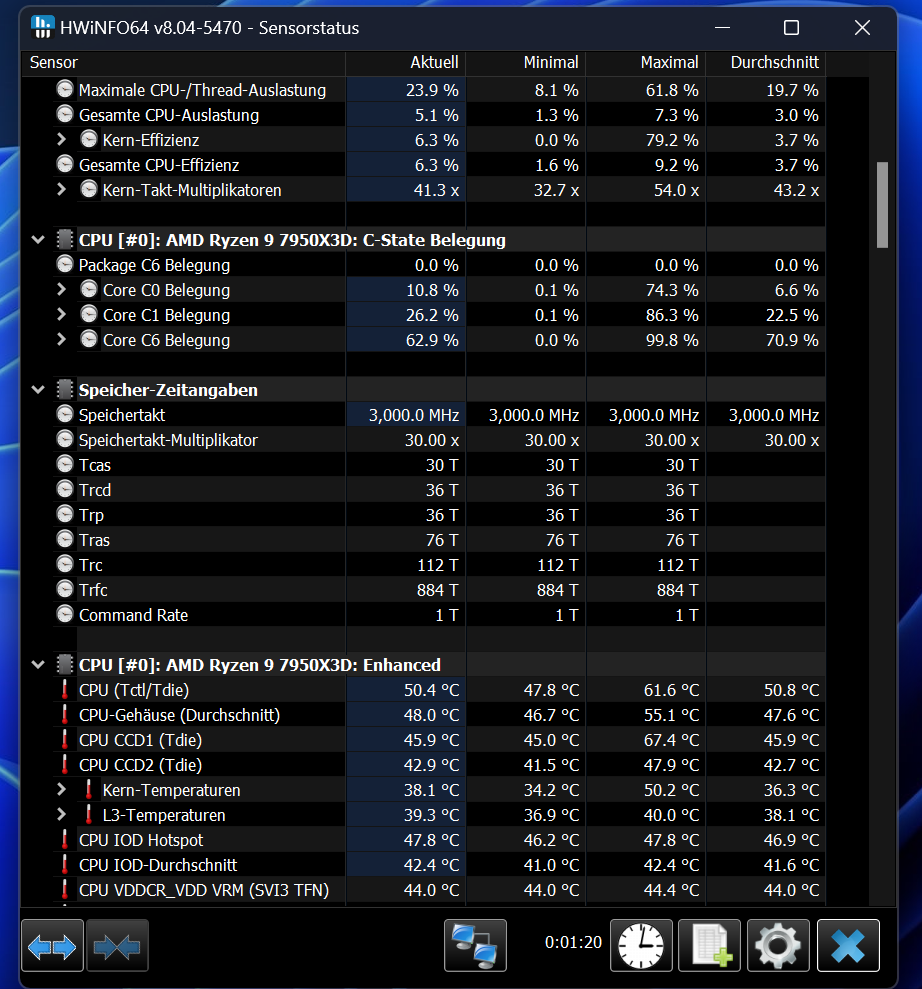Click the 54.0 x multiplier maximal value

click(x=677, y=190)
